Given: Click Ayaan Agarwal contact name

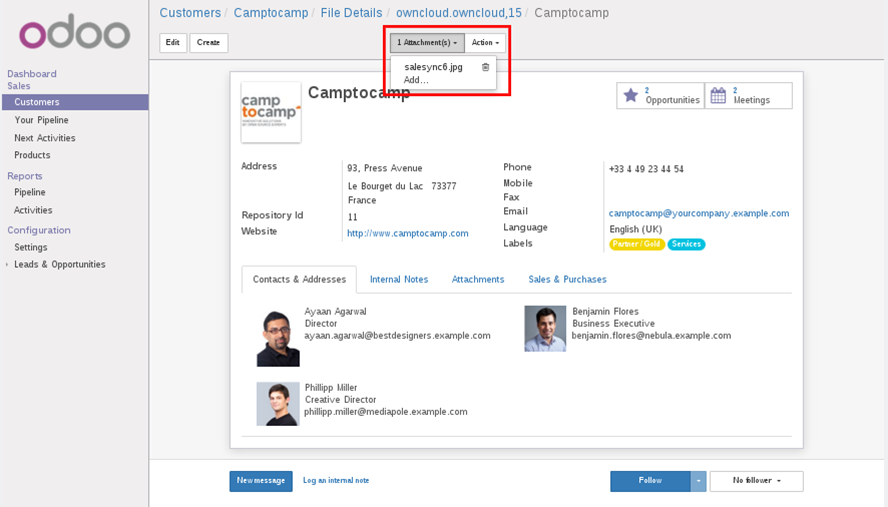Looking at the screenshot, I should 335,312.
